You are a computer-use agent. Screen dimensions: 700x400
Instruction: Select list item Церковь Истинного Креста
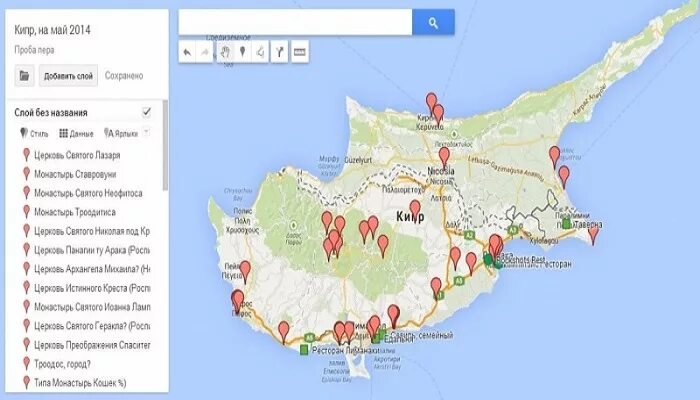pyautogui.click(x=92, y=288)
